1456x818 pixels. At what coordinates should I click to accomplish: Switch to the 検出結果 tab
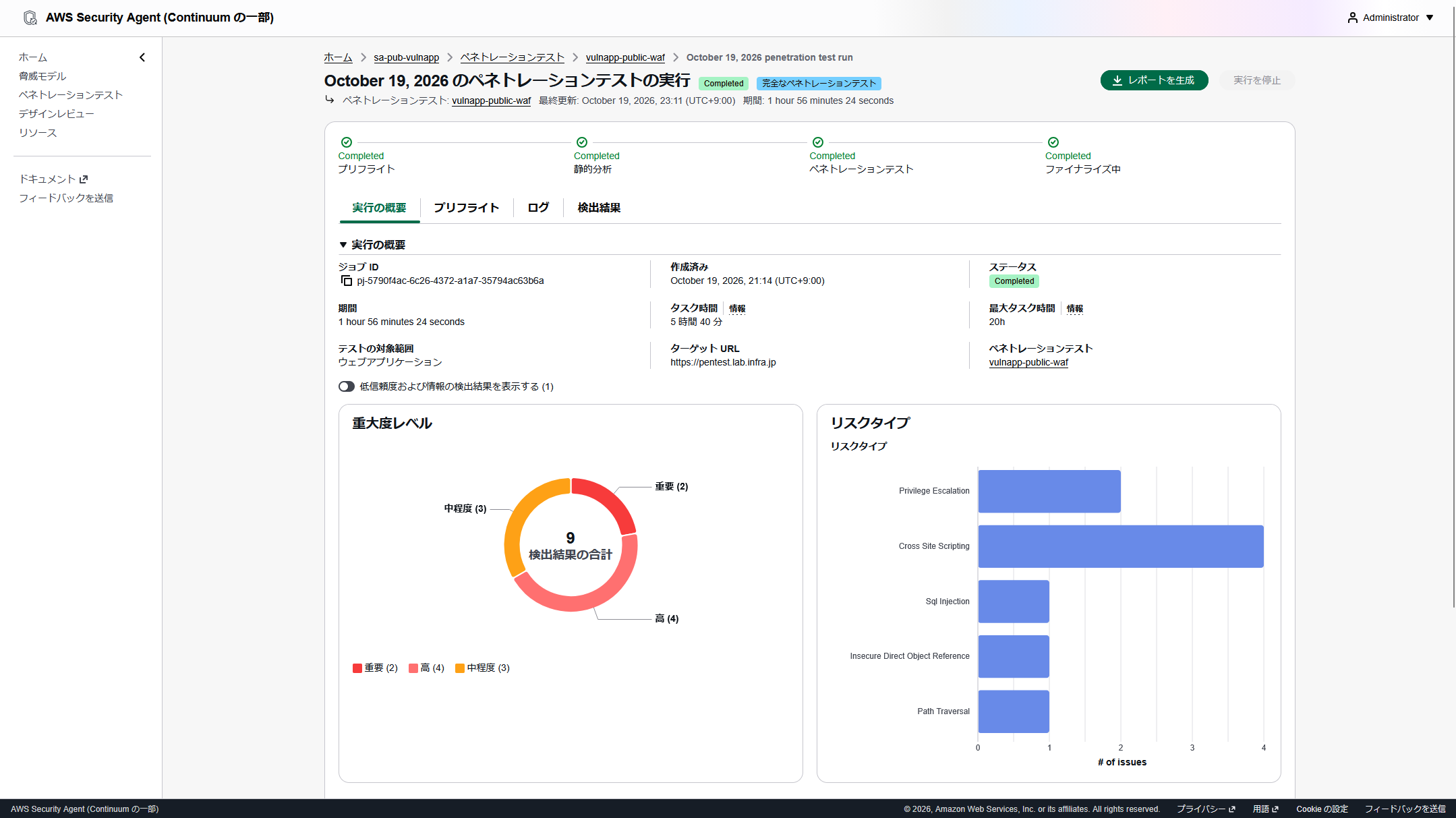(599, 208)
